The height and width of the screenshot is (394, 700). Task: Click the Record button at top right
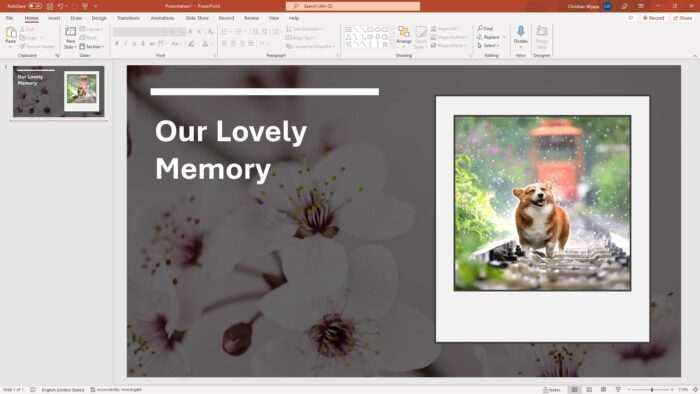654,18
